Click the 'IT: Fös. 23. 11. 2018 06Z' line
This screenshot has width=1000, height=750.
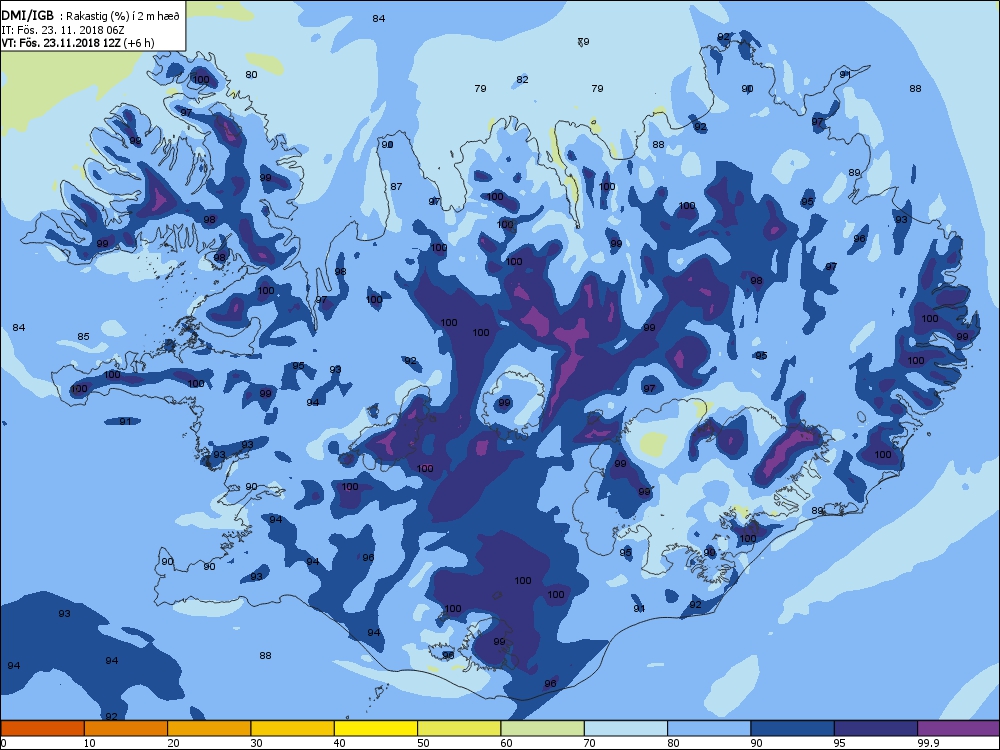tap(62, 29)
